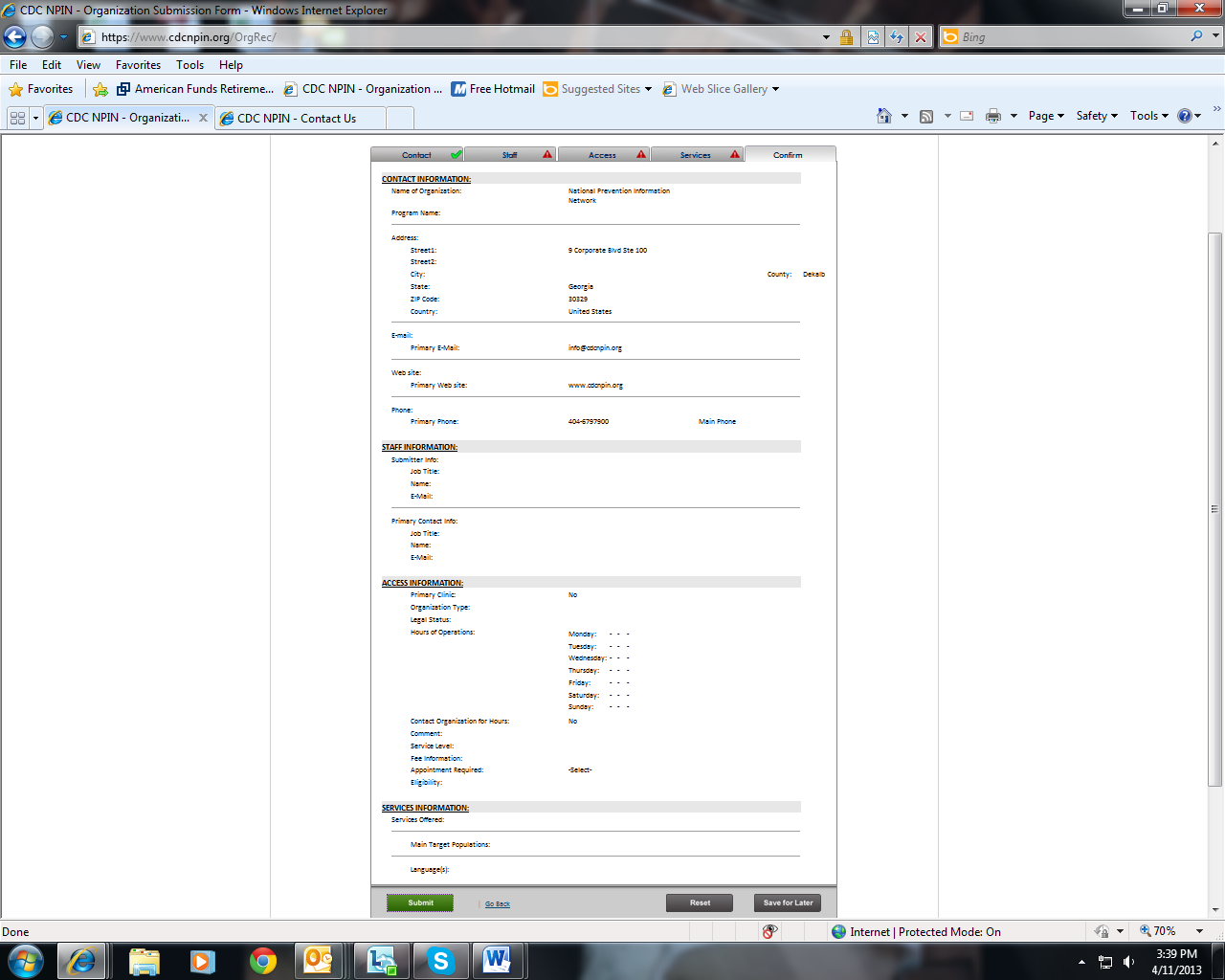The height and width of the screenshot is (980, 1225).
Task: Switch to the Access form tab
Action: [x=603, y=154]
